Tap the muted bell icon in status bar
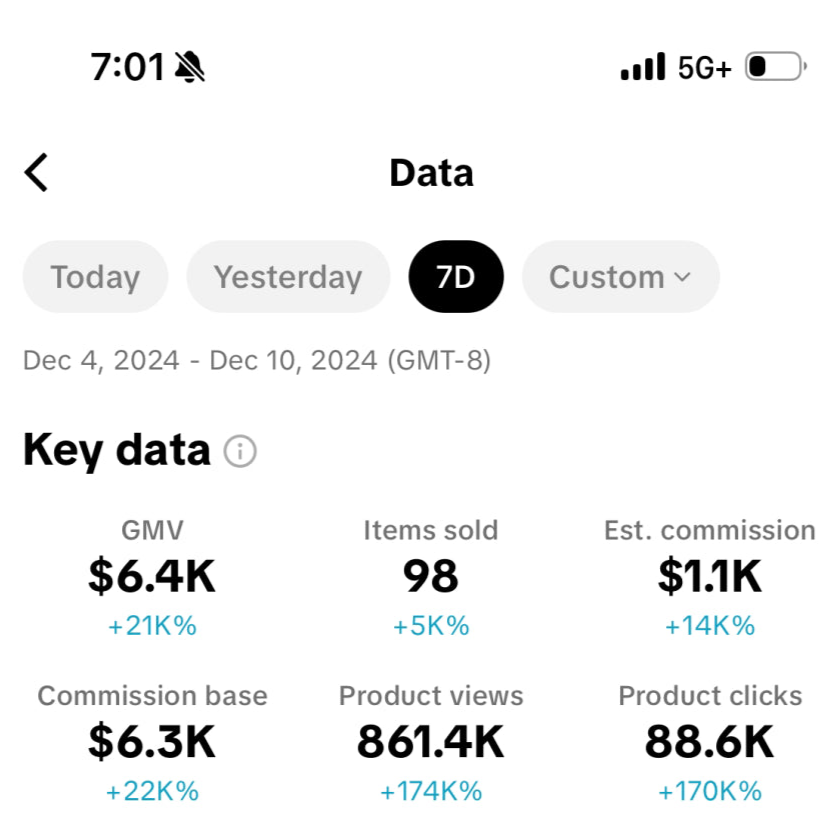836x836 pixels. pos(190,67)
